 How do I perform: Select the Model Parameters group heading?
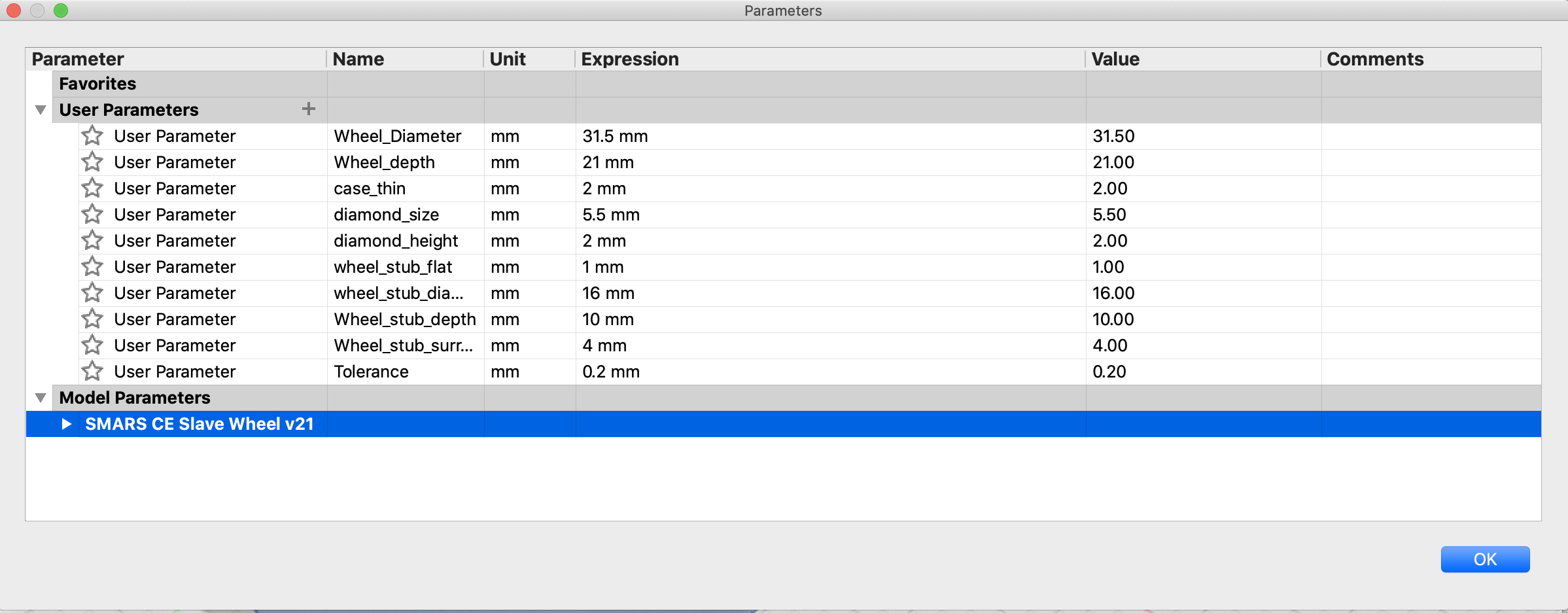[x=135, y=398]
